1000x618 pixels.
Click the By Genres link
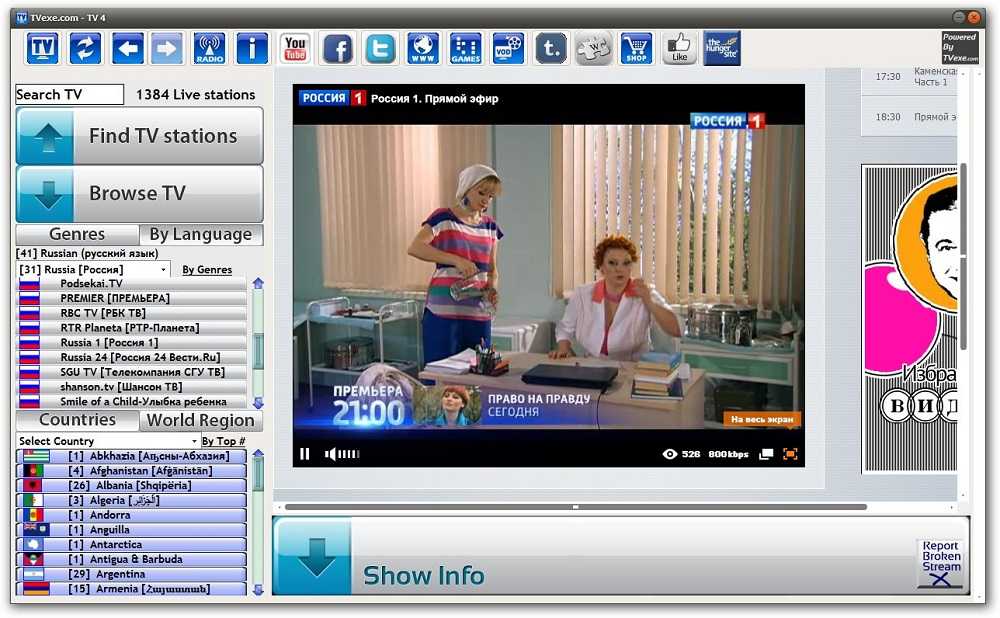point(207,270)
